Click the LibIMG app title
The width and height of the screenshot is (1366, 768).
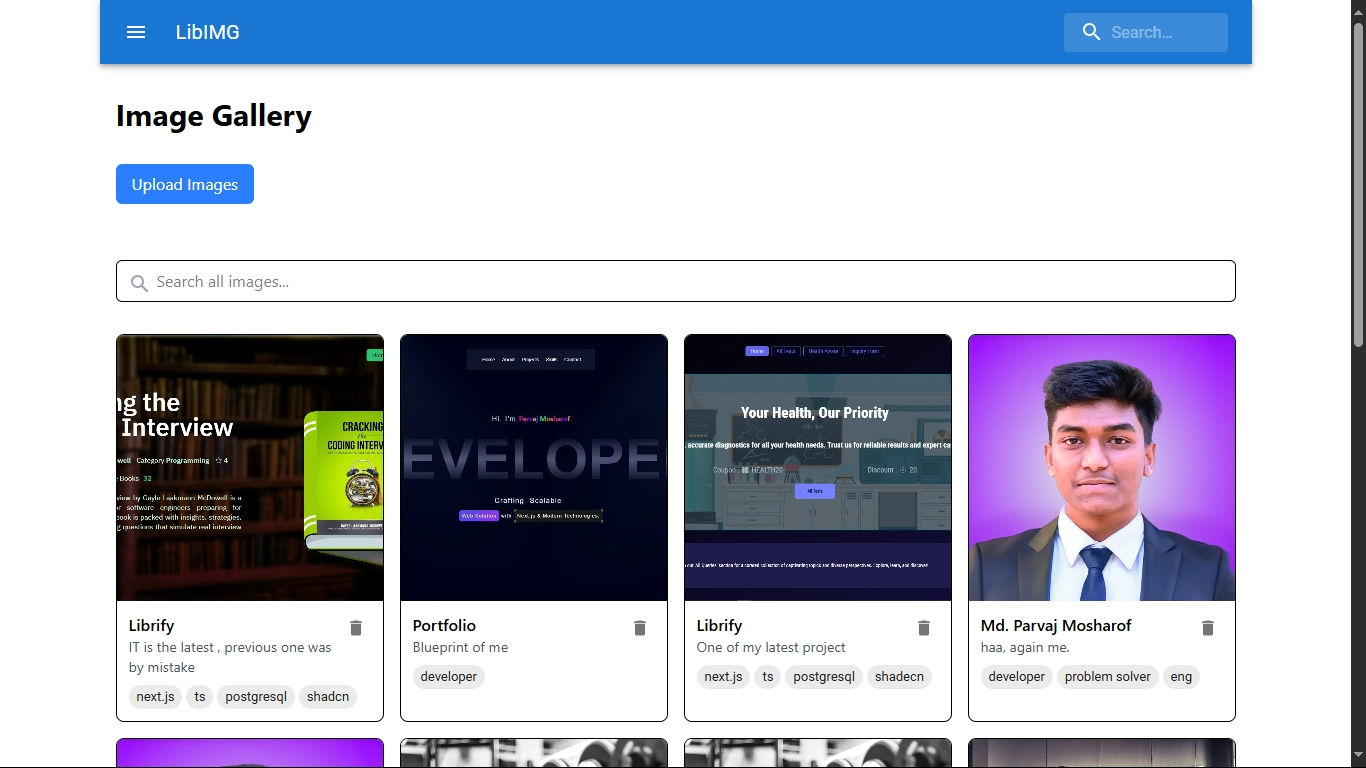[x=208, y=32]
